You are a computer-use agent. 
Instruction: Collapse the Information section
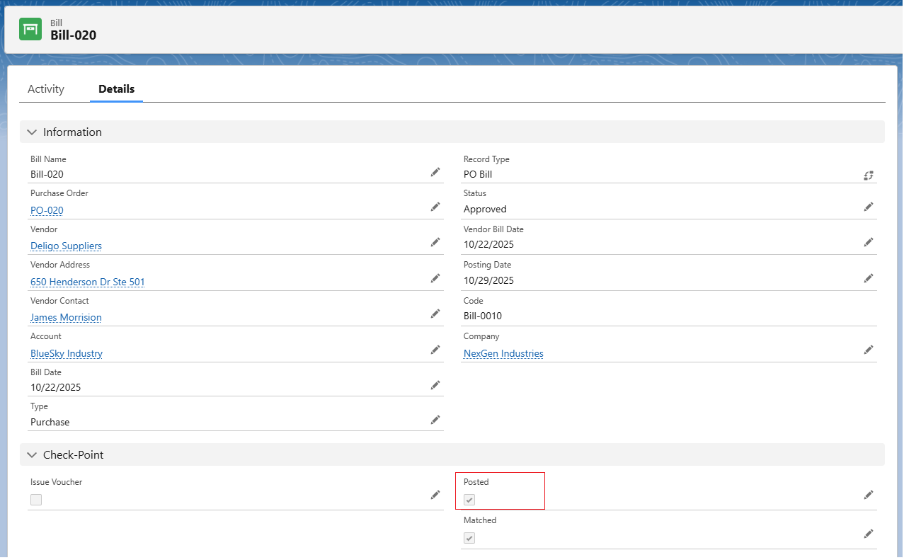tap(32, 132)
